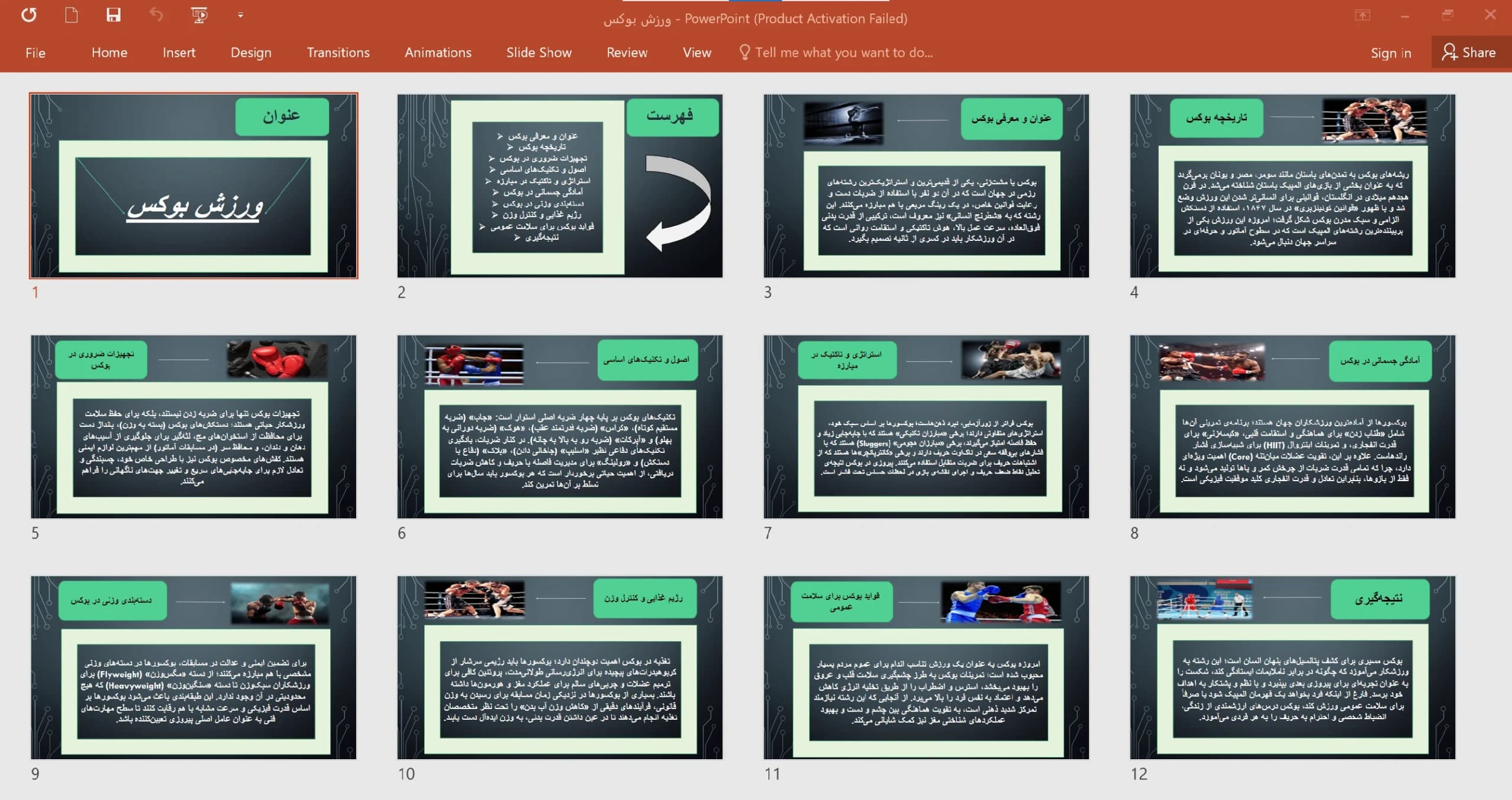This screenshot has width=1512, height=800.
Task: Open the File menu
Action: [x=35, y=53]
